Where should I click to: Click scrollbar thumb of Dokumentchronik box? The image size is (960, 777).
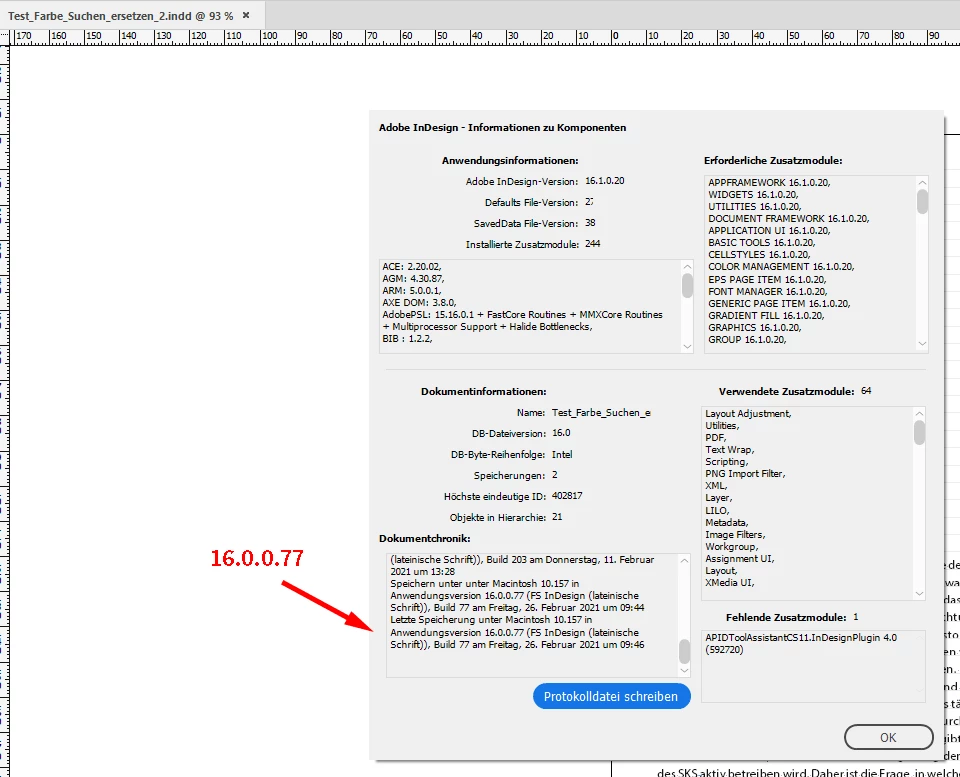click(x=684, y=651)
